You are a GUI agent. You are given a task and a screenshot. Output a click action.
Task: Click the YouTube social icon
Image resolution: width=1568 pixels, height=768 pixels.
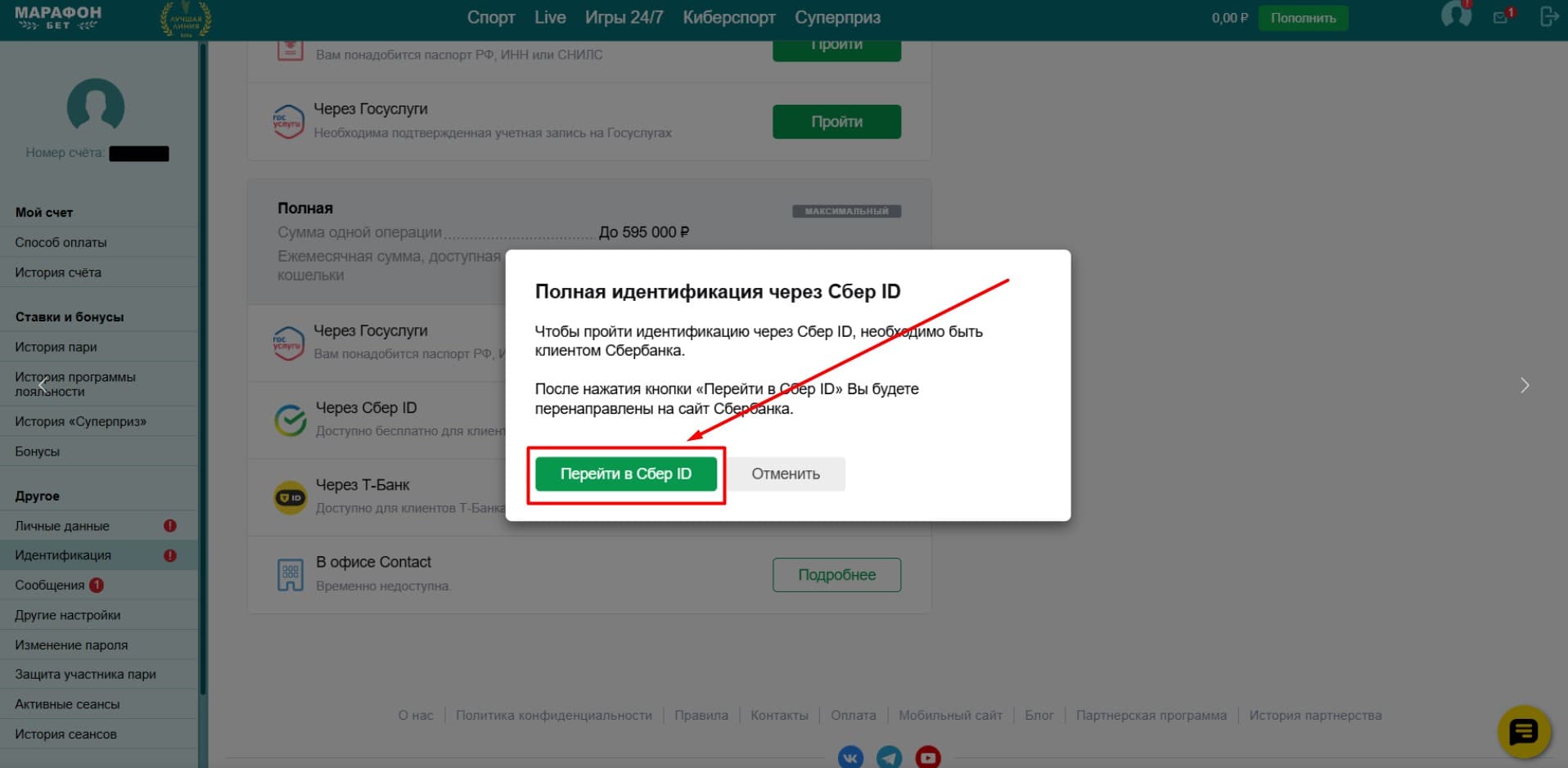[x=928, y=757]
